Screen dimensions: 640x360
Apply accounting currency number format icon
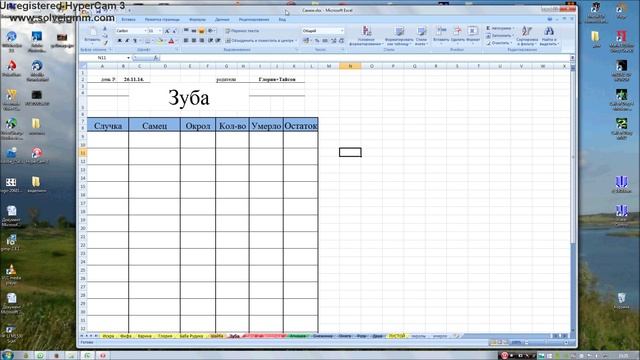306,41
